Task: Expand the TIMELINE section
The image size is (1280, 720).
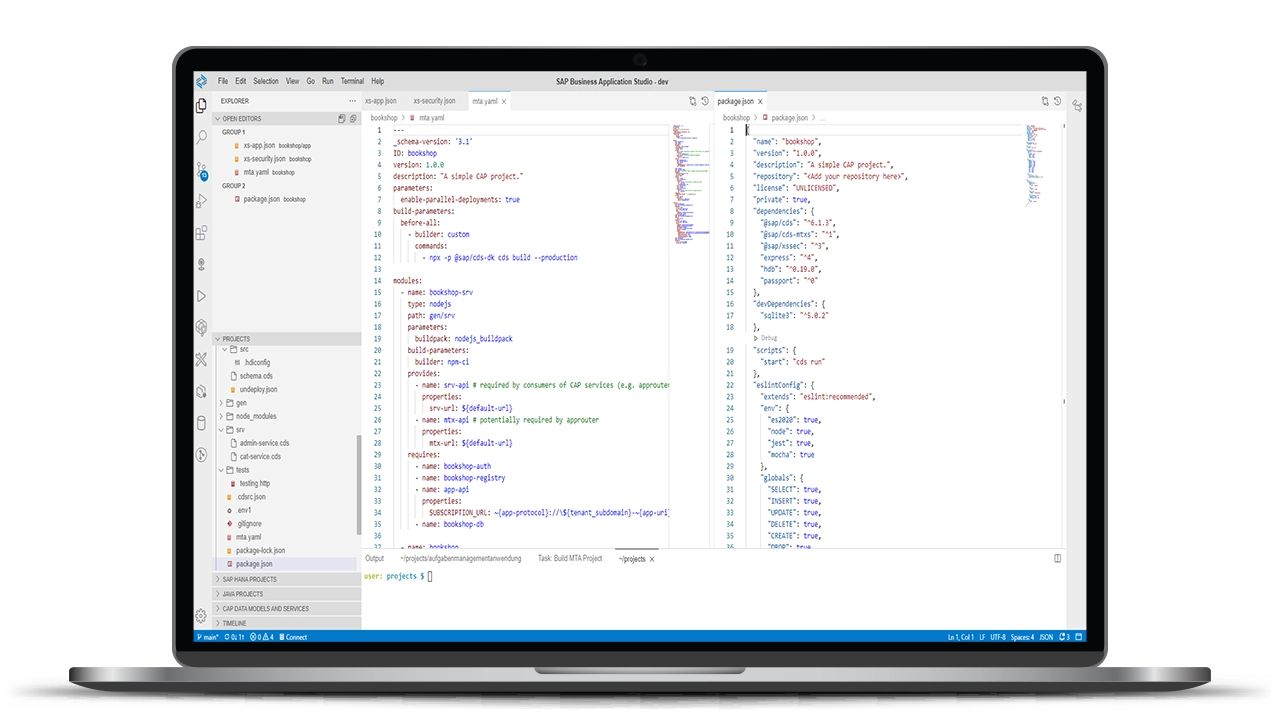Action: click(x=287, y=623)
